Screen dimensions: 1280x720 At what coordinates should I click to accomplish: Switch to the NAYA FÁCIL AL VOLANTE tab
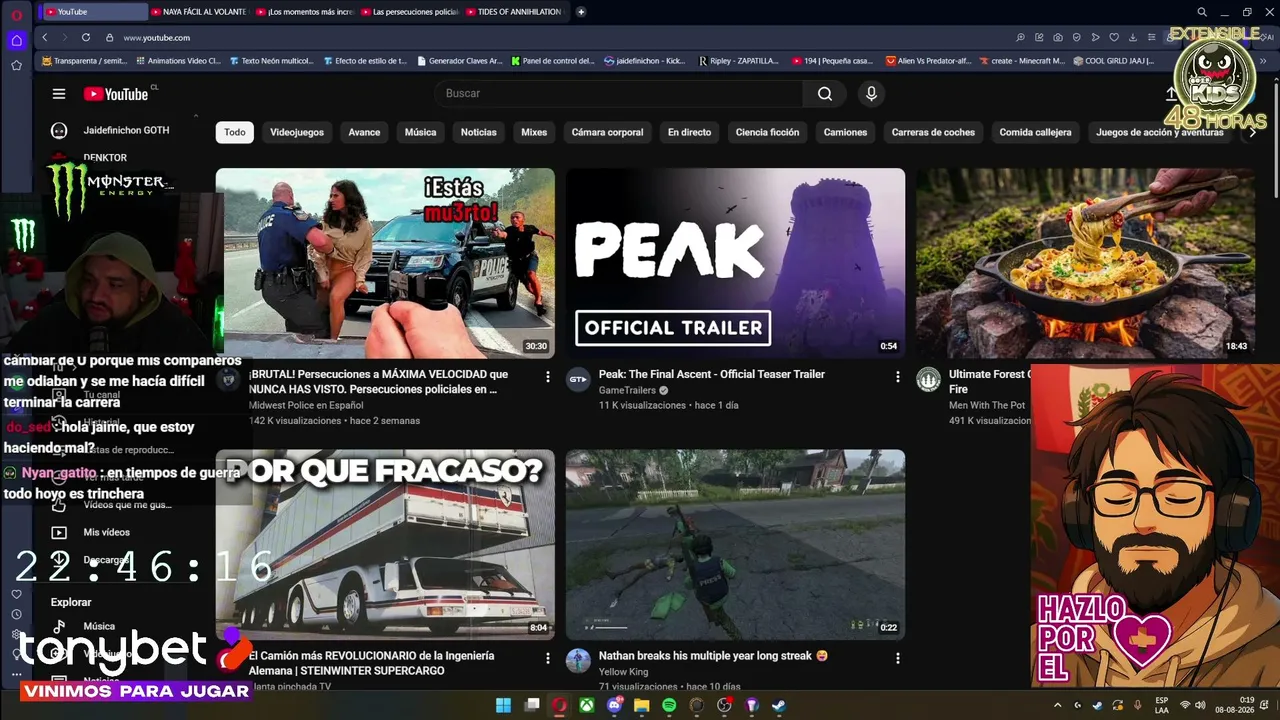pos(199,12)
